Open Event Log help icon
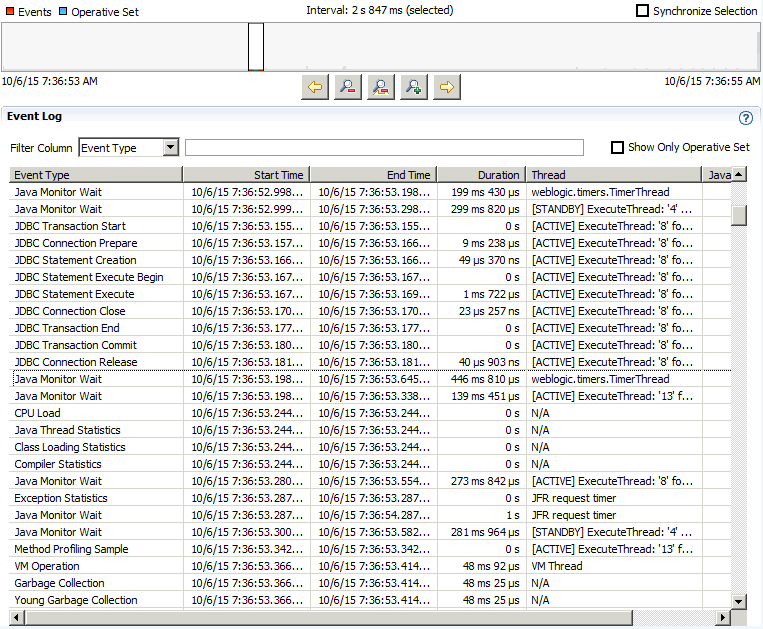This screenshot has width=763, height=629. click(x=745, y=118)
